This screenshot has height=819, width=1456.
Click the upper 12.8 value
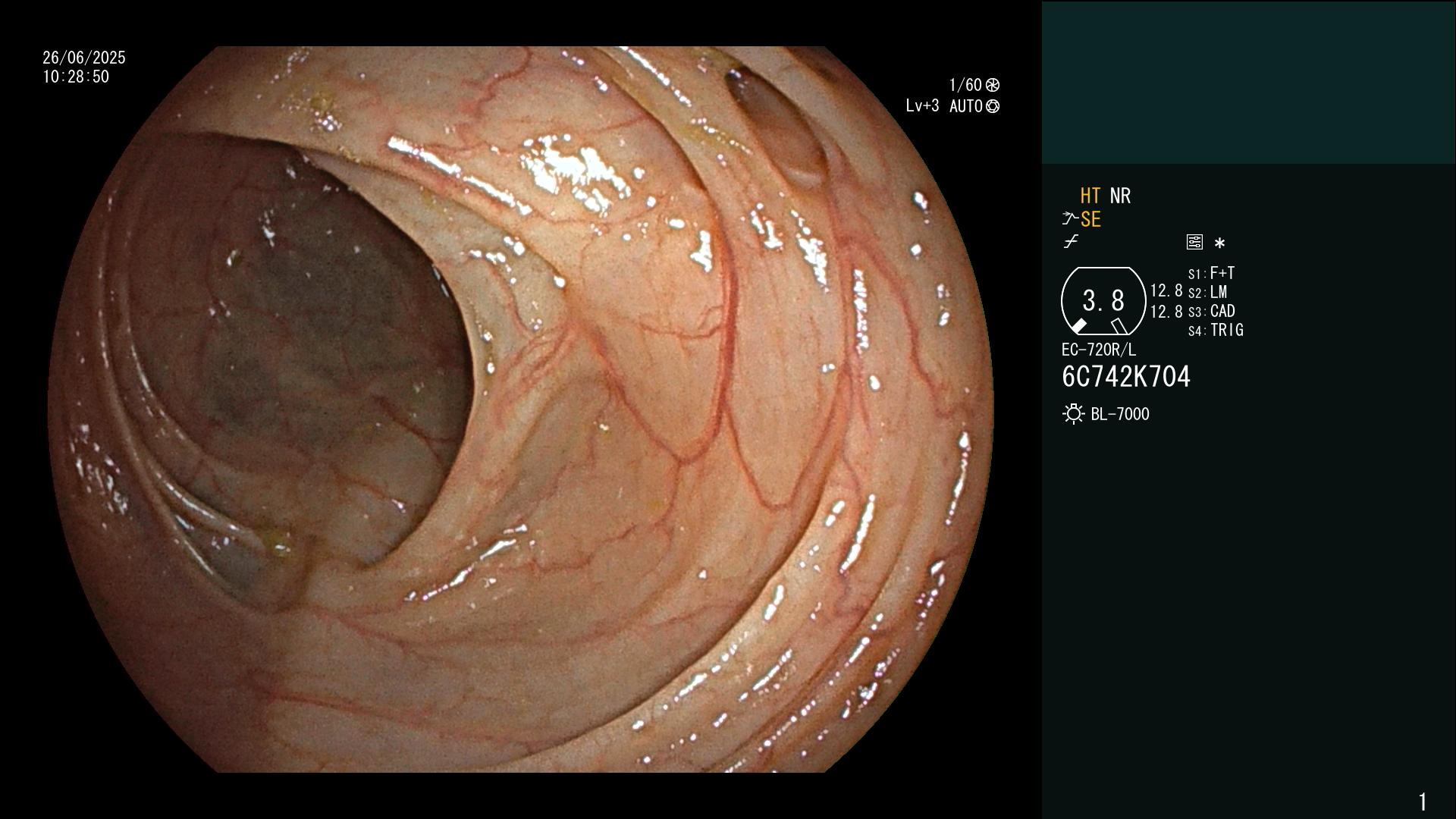pos(1166,290)
